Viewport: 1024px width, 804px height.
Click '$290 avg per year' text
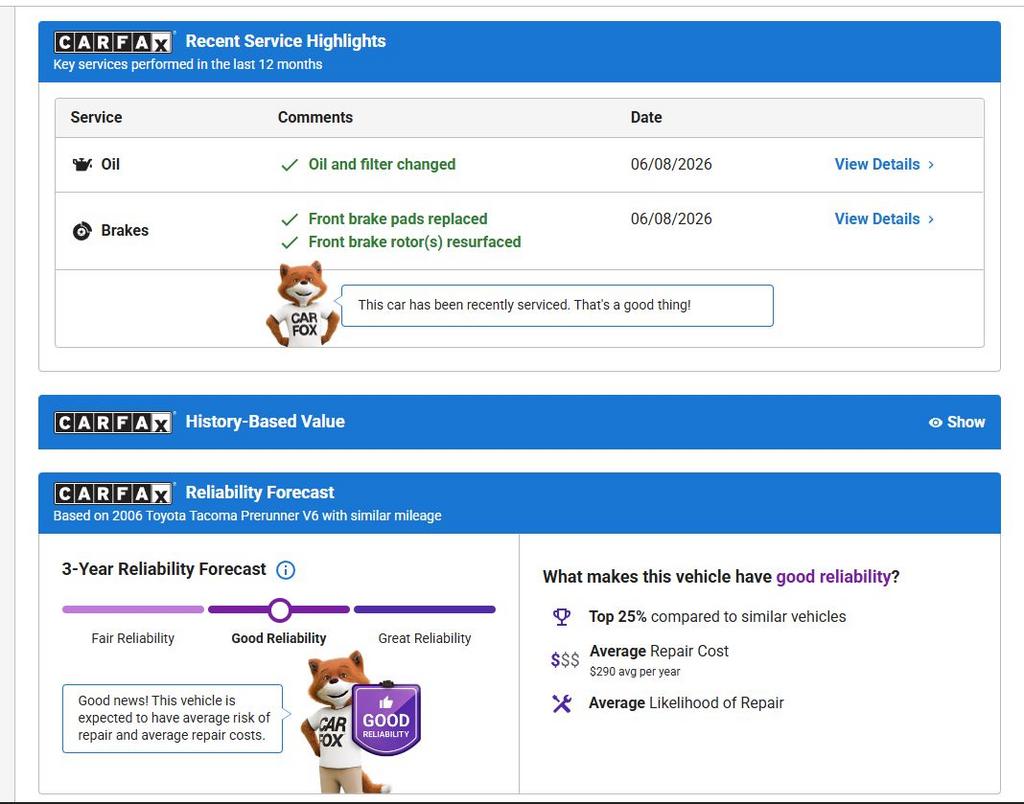point(635,672)
